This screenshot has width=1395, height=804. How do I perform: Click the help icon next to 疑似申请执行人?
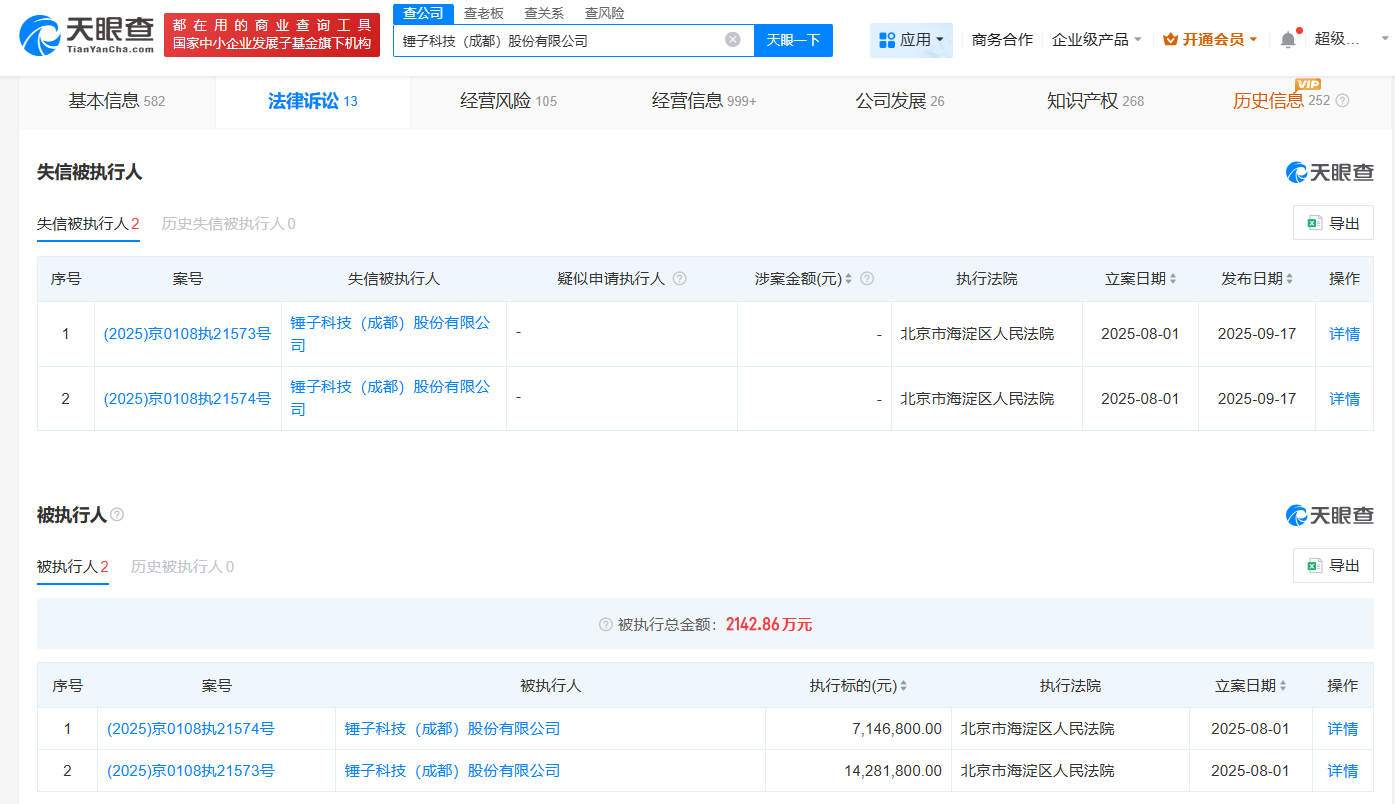[x=680, y=278]
